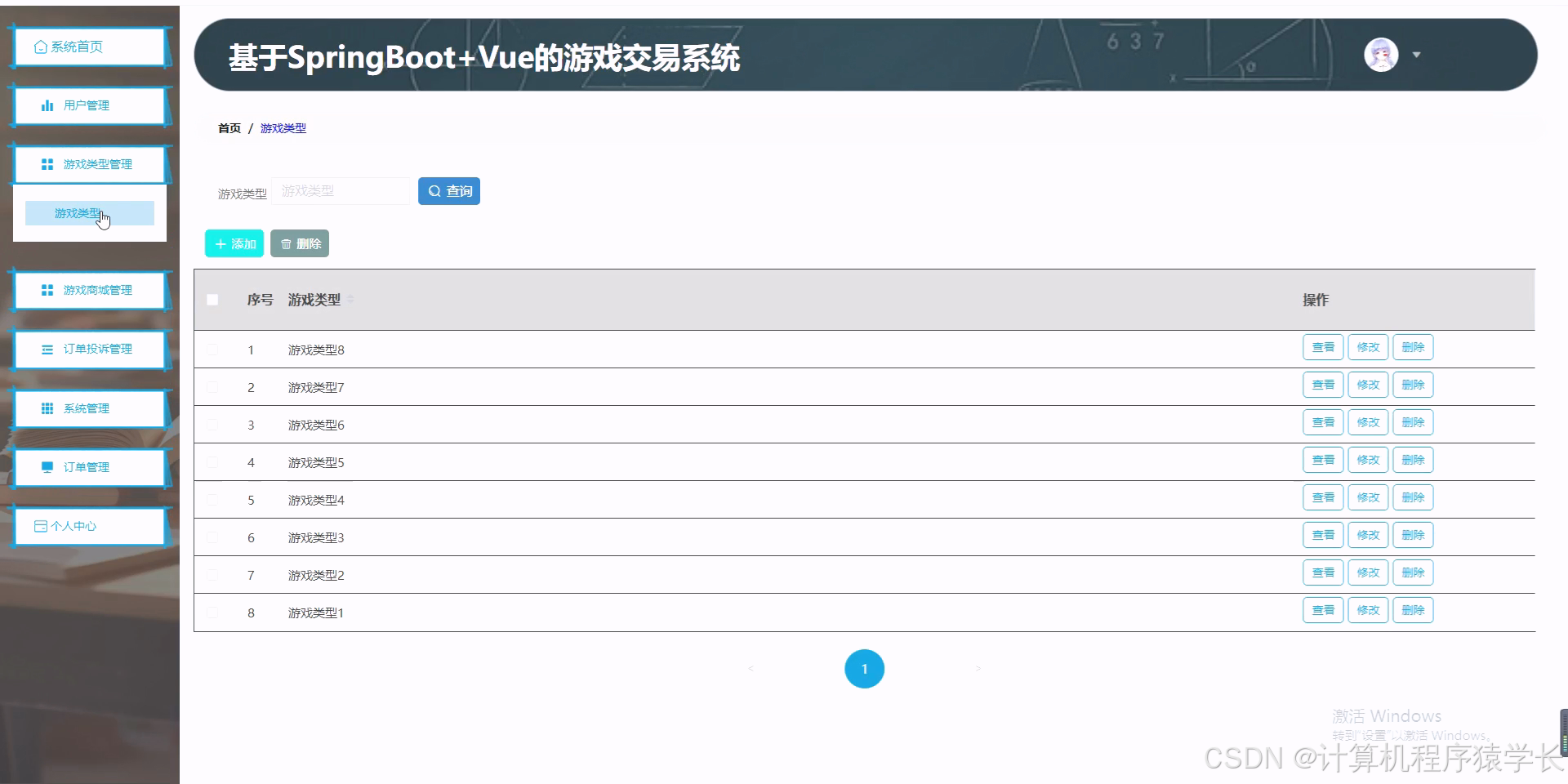Select page 1 in pagination

tap(864, 669)
